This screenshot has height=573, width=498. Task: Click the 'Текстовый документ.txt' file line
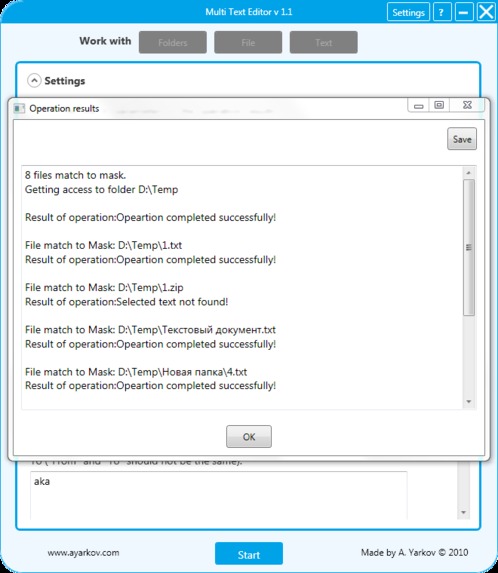pyautogui.click(x=150, y=330)
